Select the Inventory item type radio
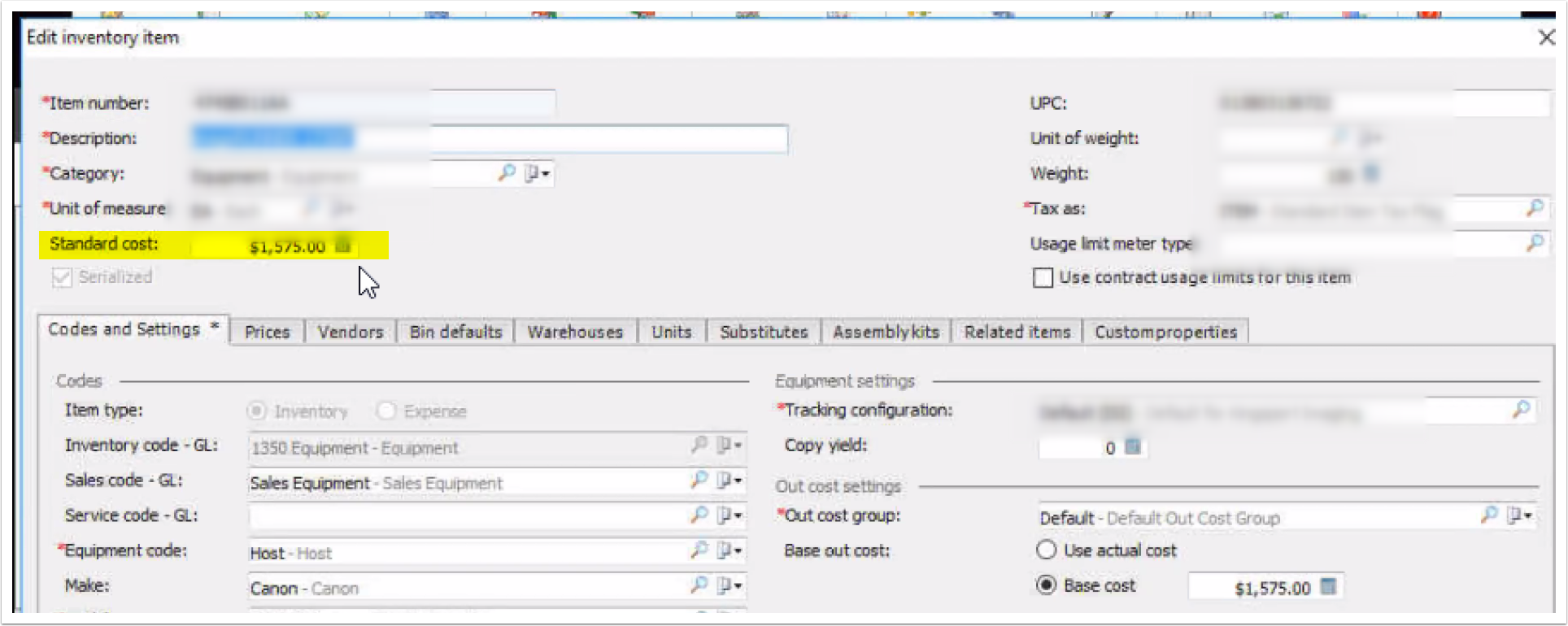This screenshot has width=1568, height=626. (x=256, y=411)
